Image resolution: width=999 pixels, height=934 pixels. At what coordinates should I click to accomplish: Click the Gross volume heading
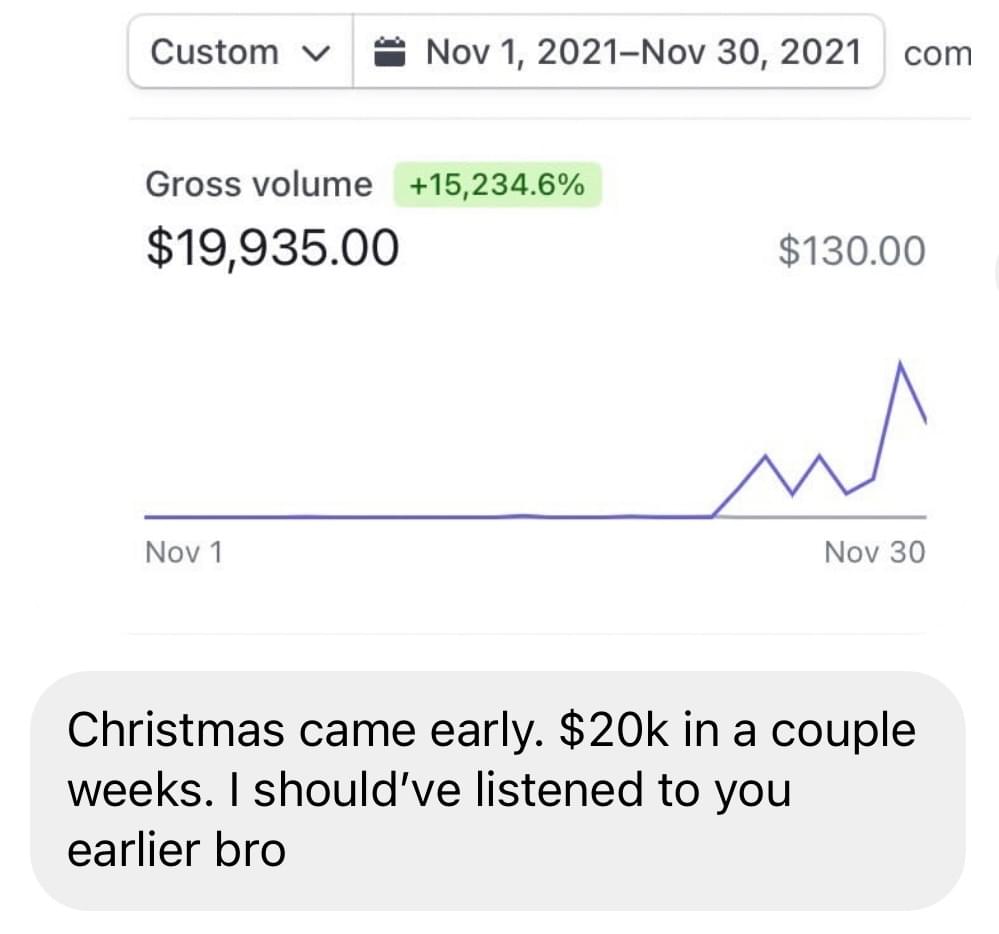258,185
